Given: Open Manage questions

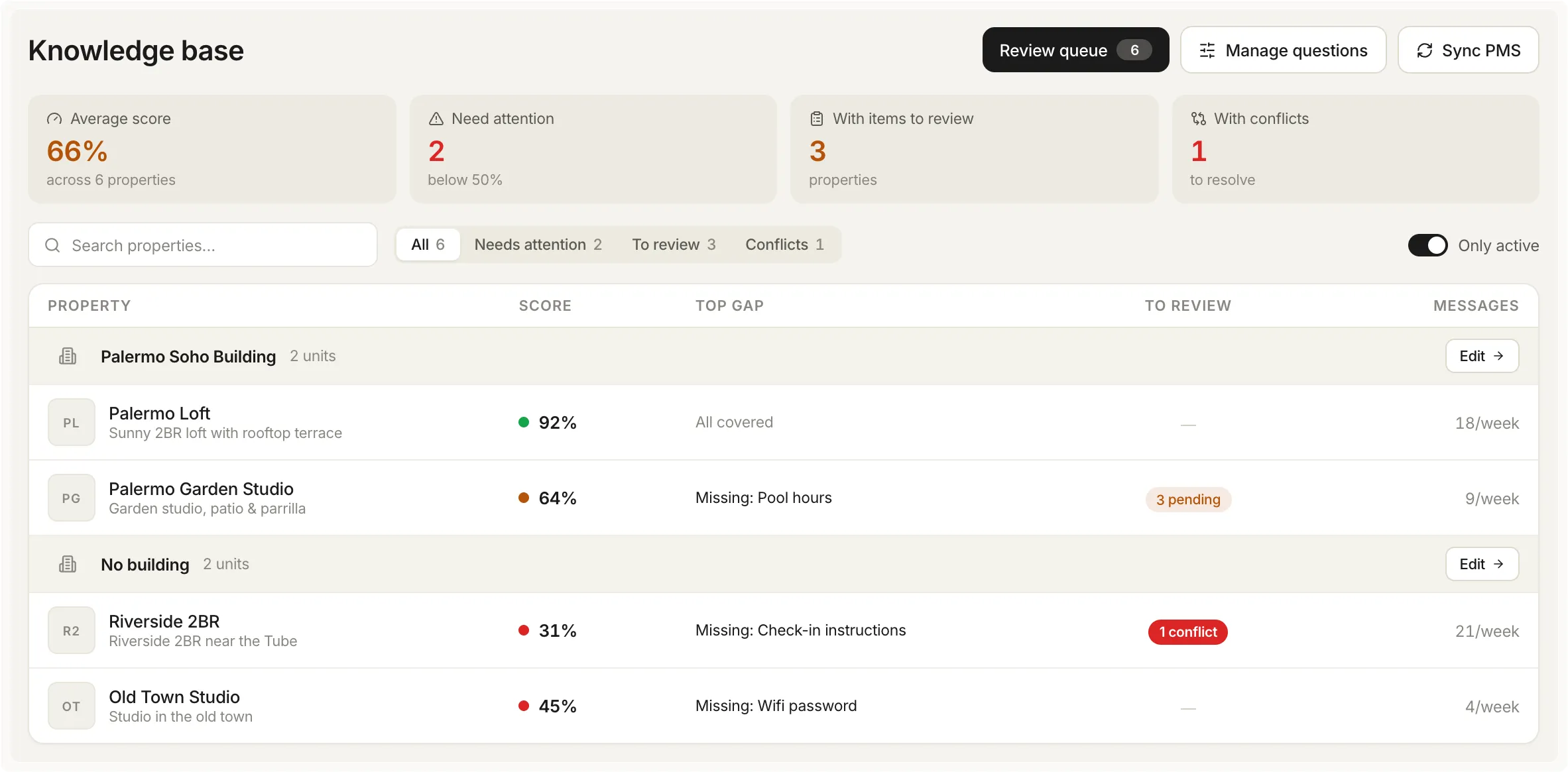Looking at the screenshot, I should pos(1283,50).
